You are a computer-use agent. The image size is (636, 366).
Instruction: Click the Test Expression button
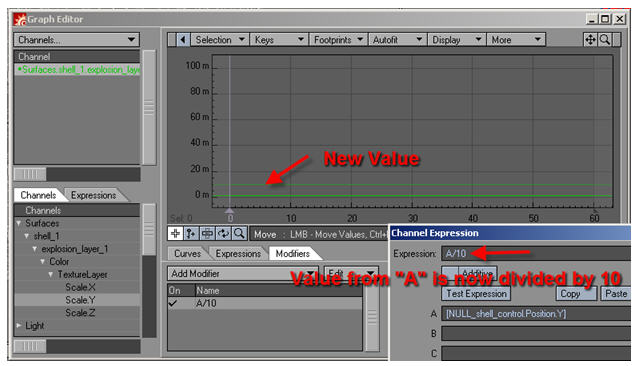[476, 293]
